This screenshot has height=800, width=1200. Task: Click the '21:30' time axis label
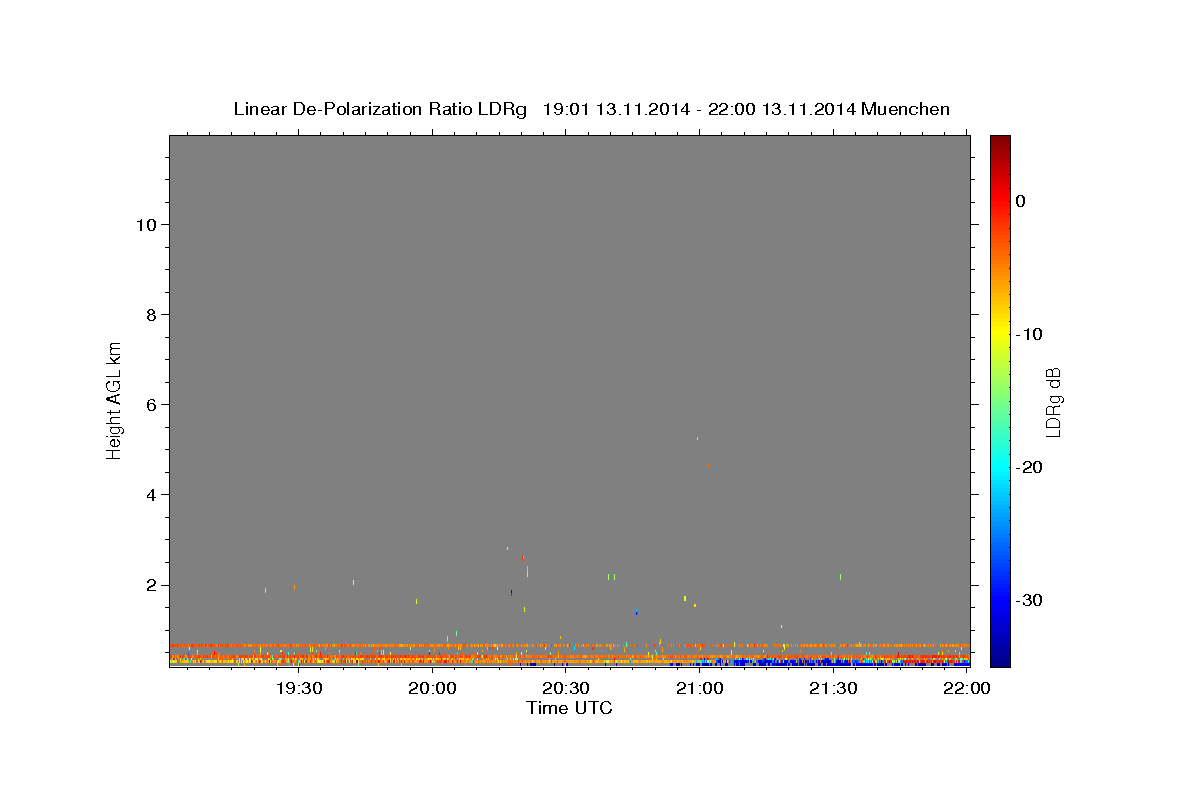tap(833, 688)
